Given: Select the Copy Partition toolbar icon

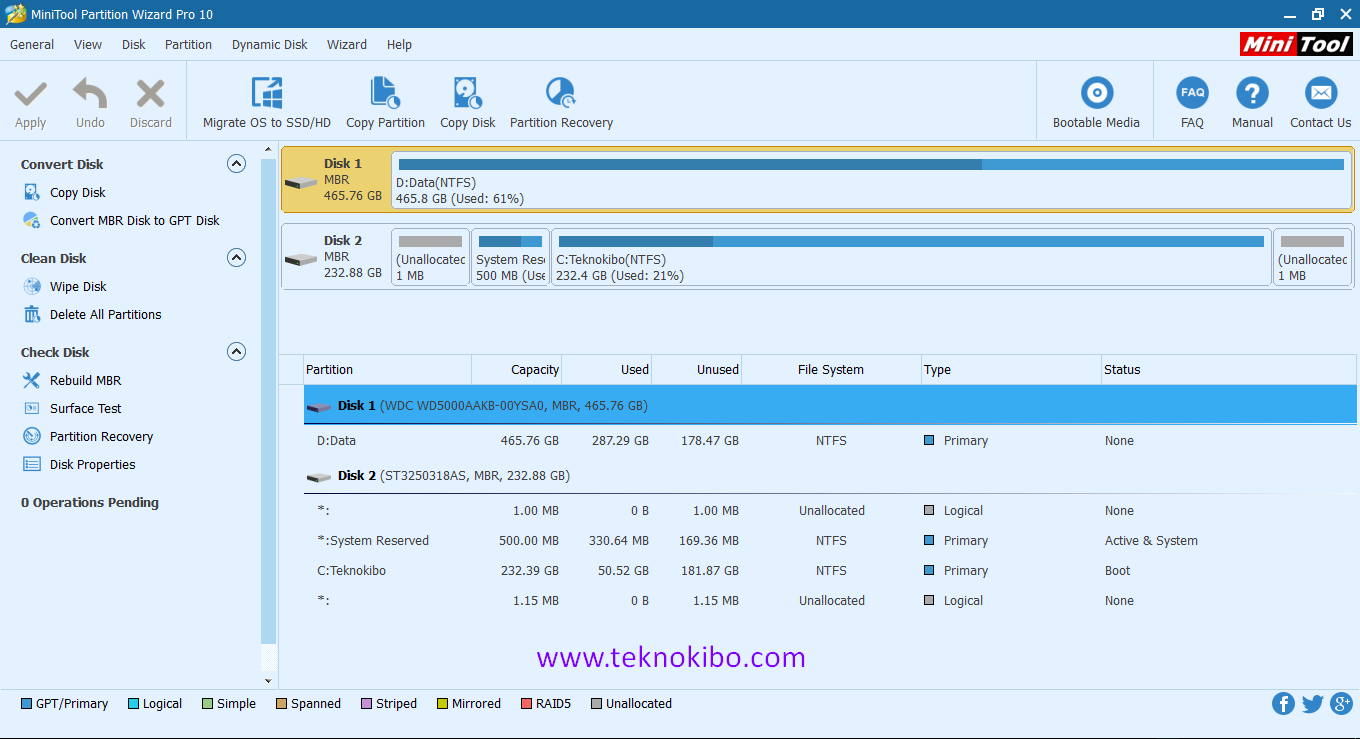Looking at the screenshot, I should tap(385, 100).
